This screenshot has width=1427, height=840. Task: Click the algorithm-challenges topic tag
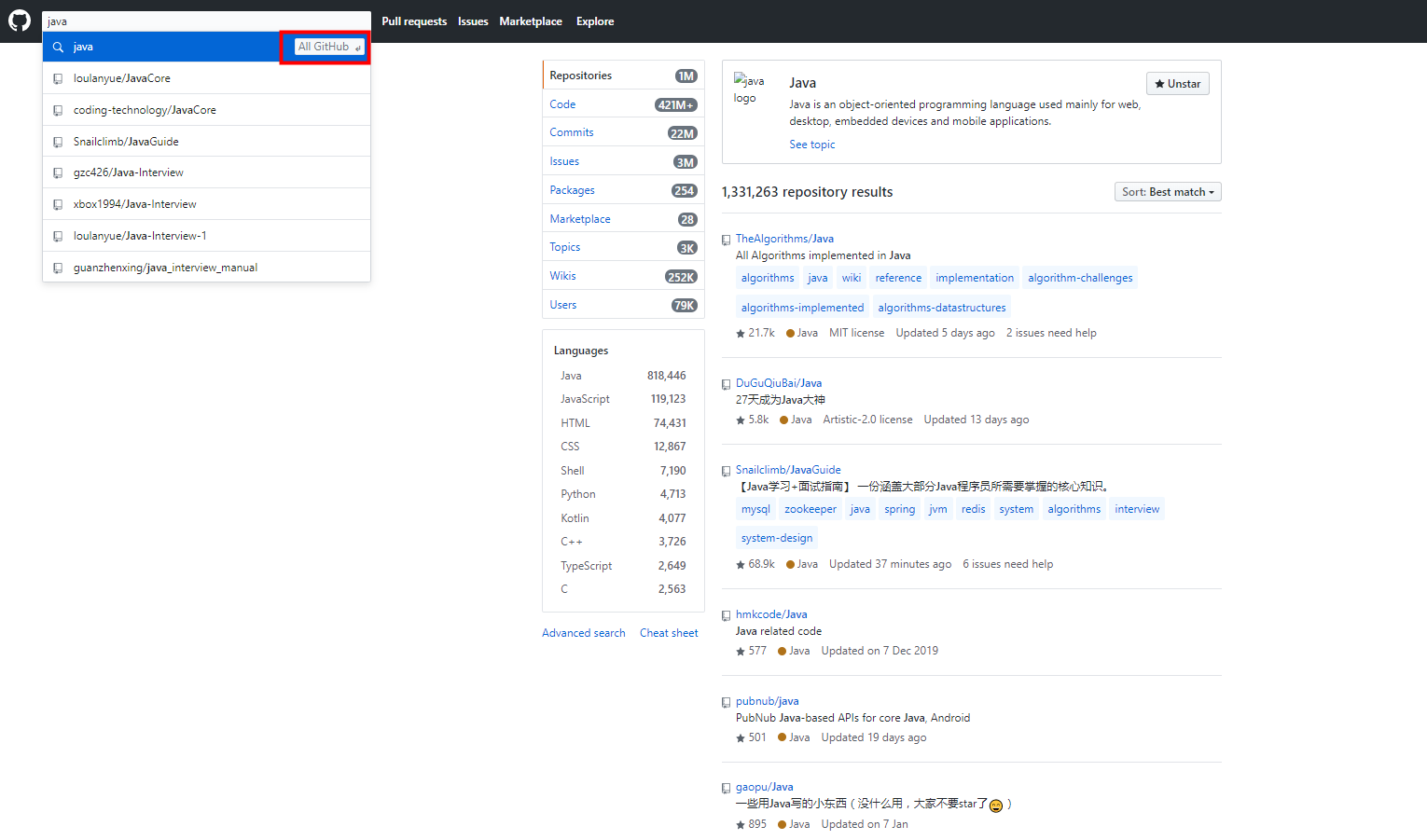tap(1080, 278)
